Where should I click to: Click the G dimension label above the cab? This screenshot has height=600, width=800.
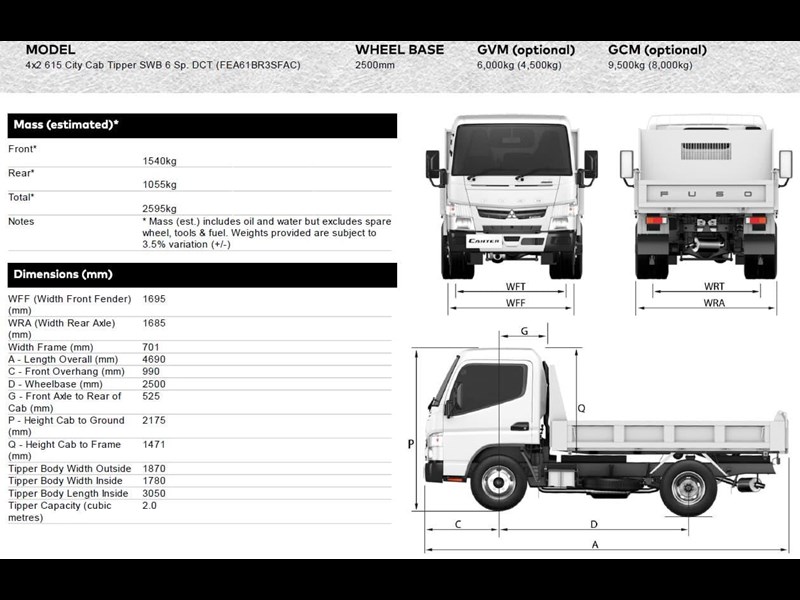click(x=524, y=331)
